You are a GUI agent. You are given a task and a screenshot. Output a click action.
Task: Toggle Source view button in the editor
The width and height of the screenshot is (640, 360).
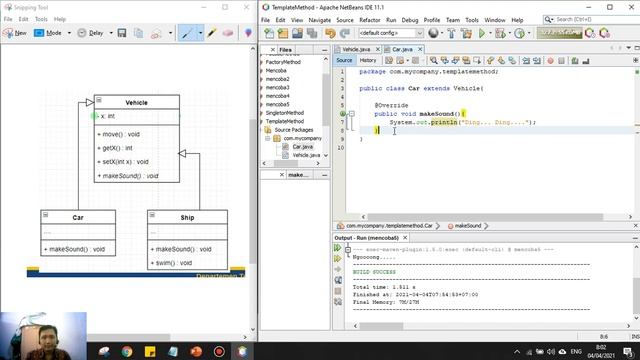pos(344,60)
